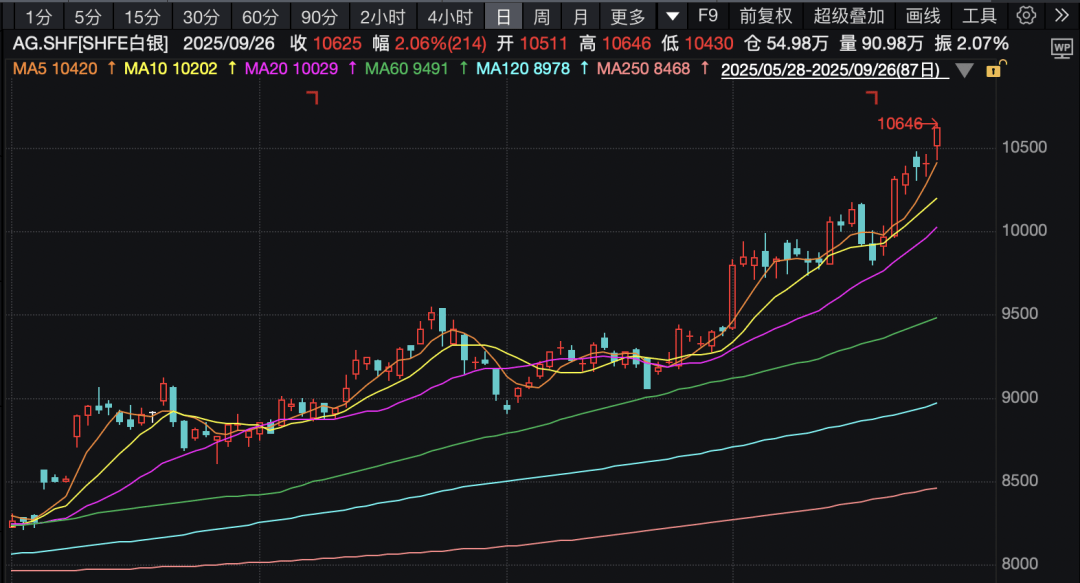Switch to the 5分 timeframe tab
The height and width of the screenshot is (583, 1080).
pyautogui.click(x=88, y=16)
